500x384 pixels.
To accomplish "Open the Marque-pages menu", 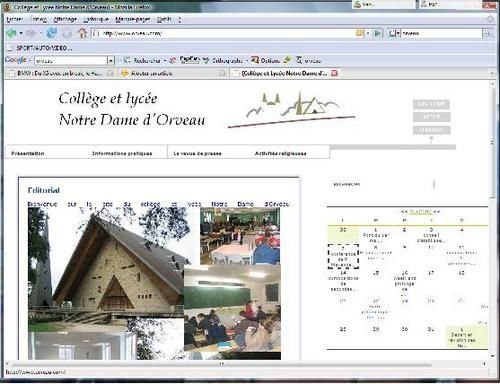I will (133, 19).
